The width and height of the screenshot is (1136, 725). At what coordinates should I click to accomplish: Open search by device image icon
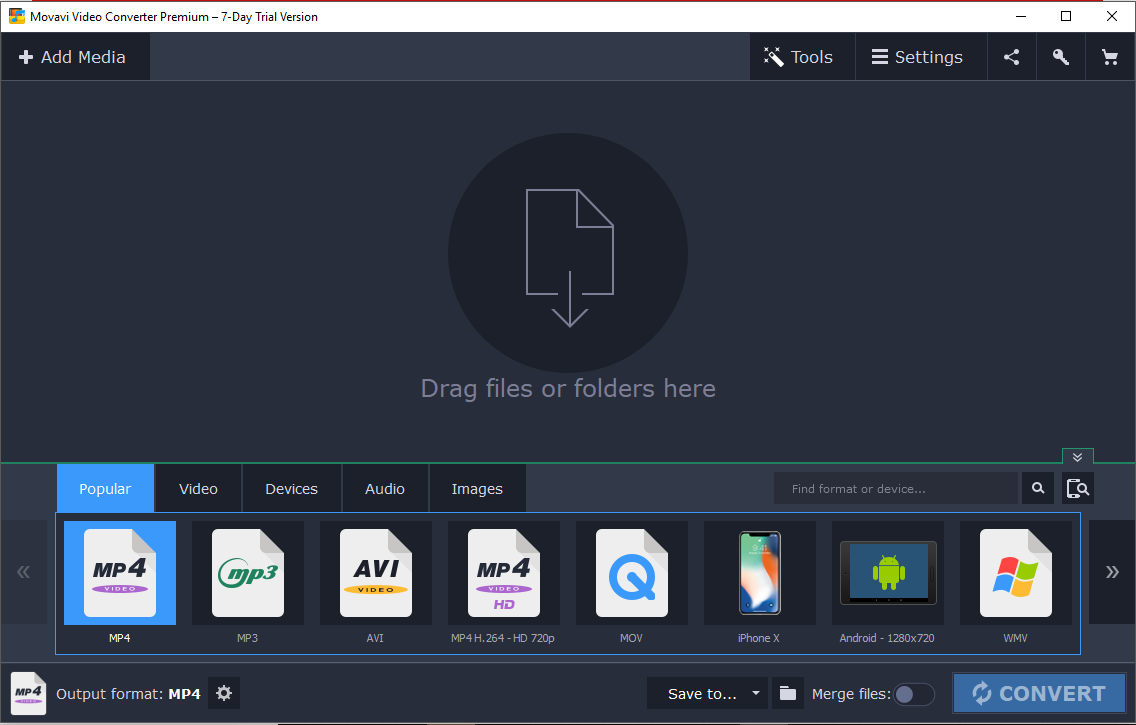click(1078, 488)
